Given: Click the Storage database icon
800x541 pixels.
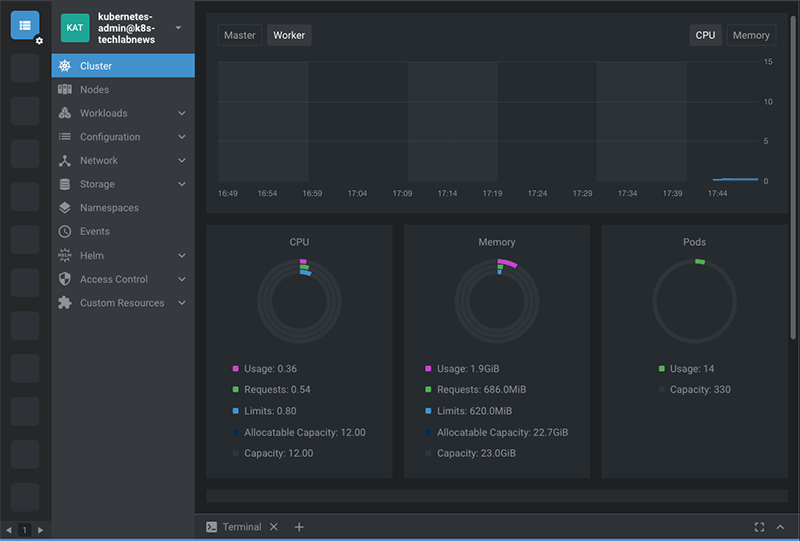Looking at the screenshot, I should point(65,184).
